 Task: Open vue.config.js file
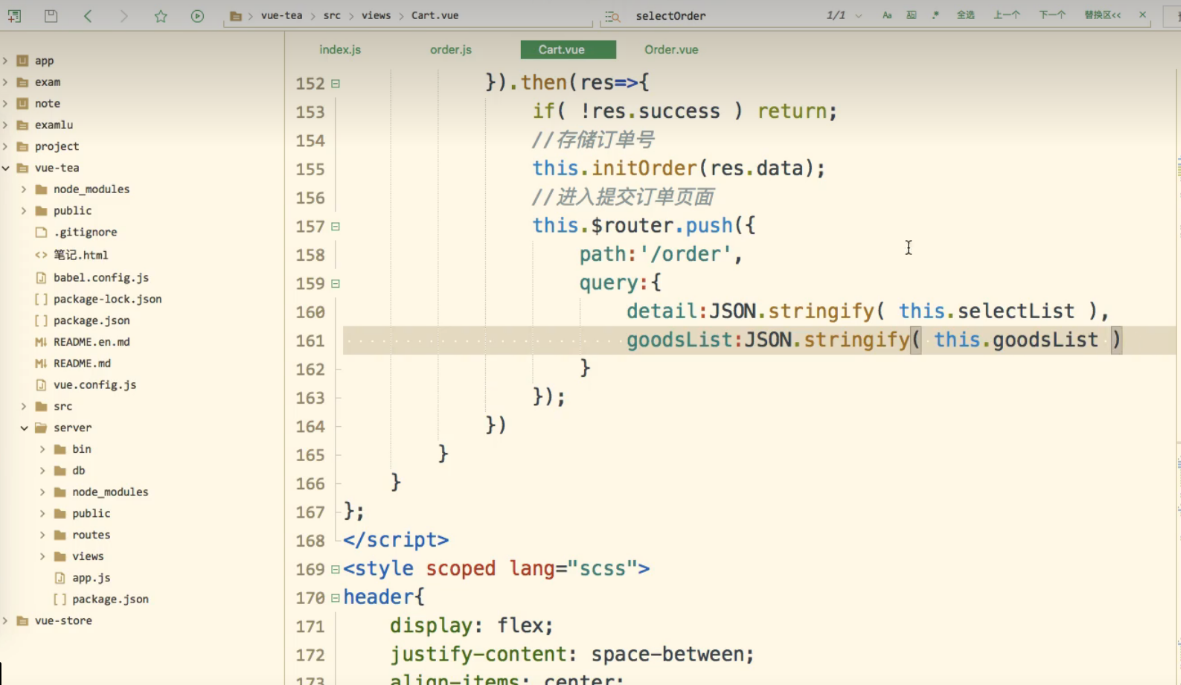click(95, 385)
